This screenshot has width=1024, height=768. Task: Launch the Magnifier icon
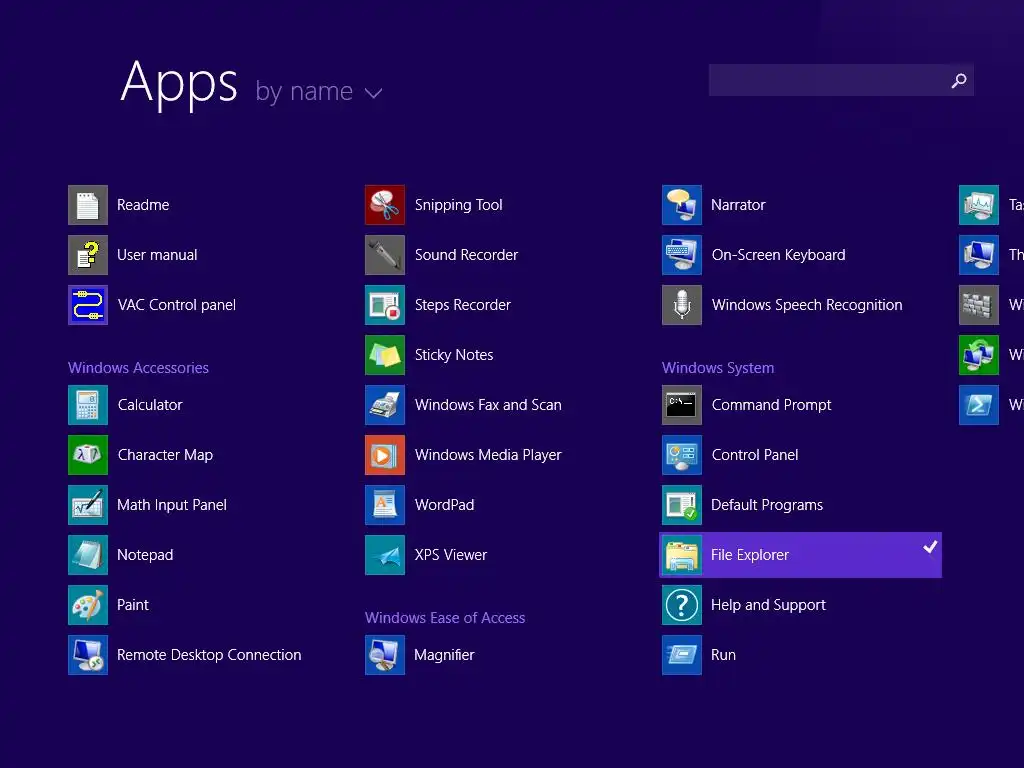(x=385, y=655)
